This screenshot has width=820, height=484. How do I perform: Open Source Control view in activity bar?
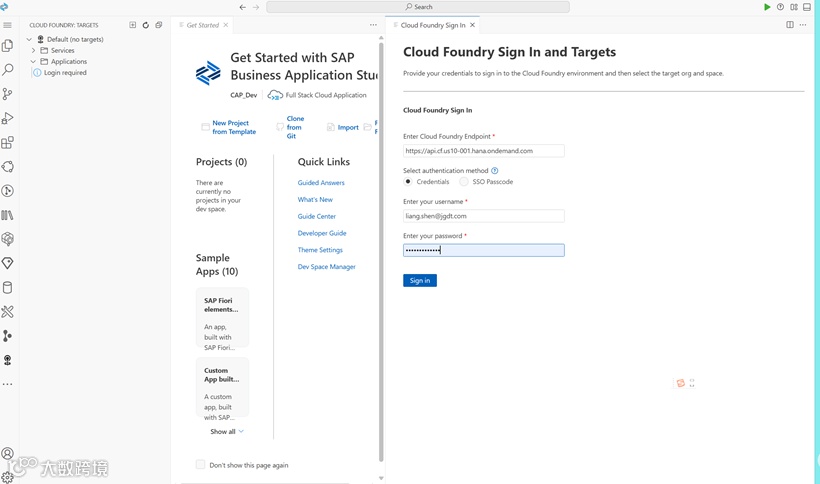click(x=8, y=94)
